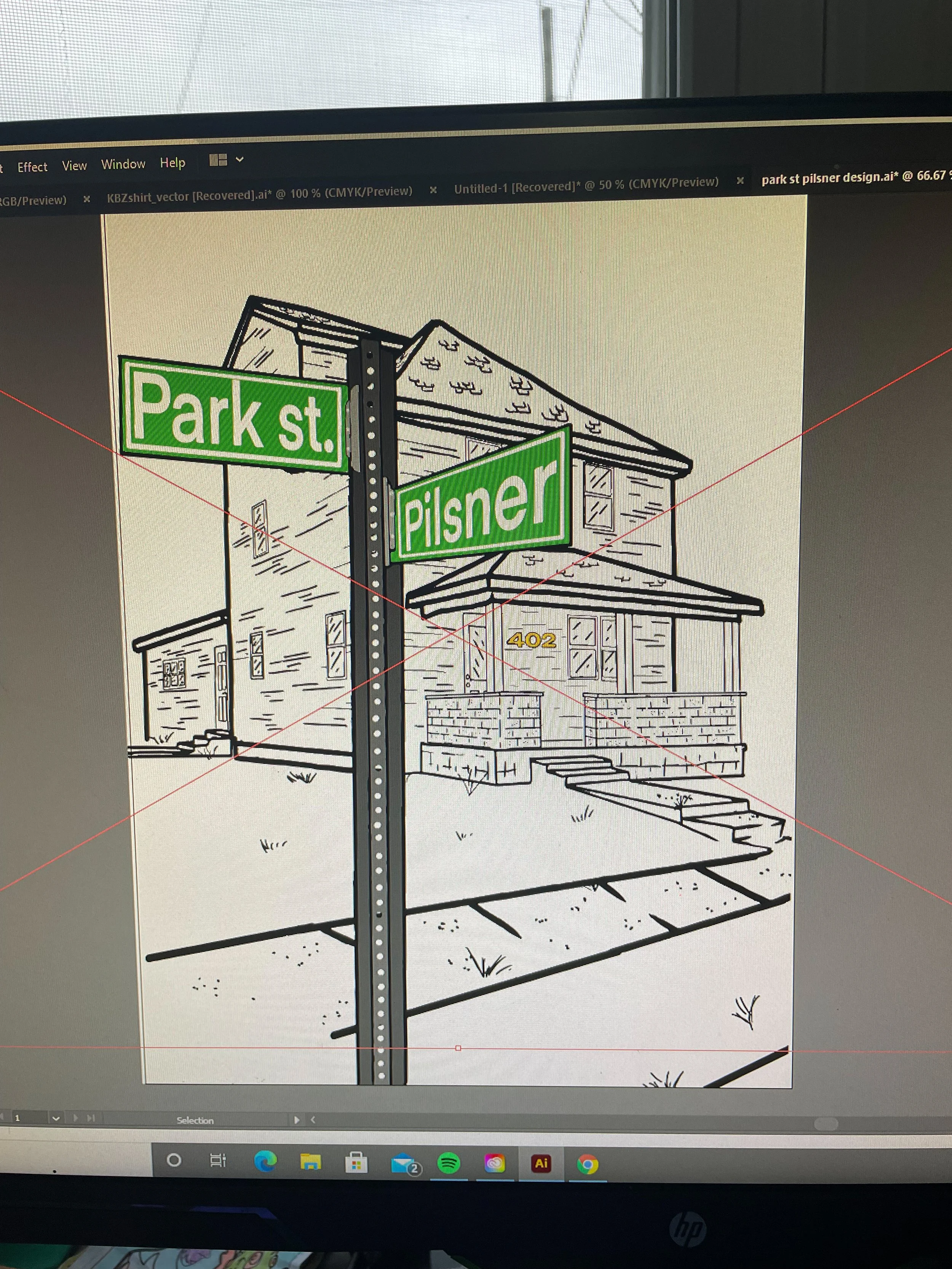Open the Help menu

pos(173,163)
